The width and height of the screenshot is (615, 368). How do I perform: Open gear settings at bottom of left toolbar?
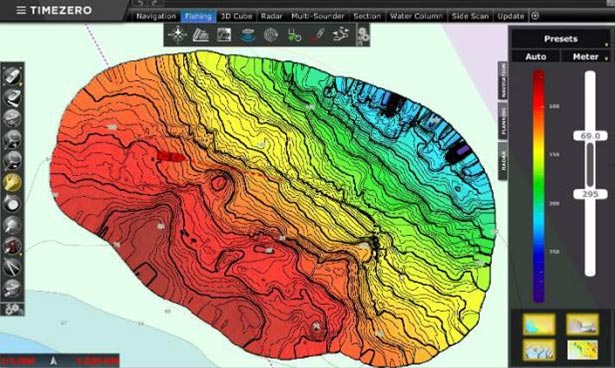coord(13,310)
